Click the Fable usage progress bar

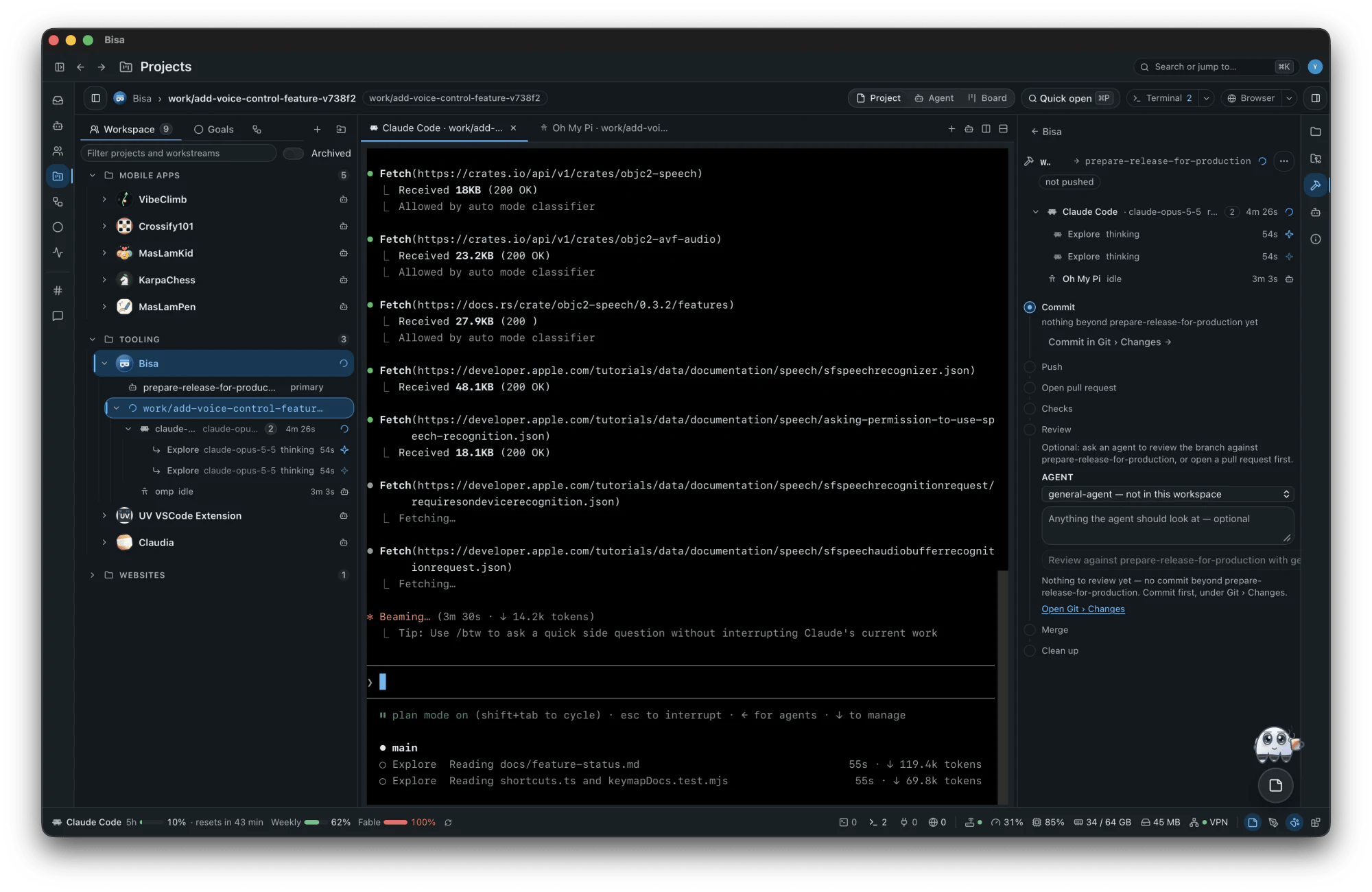point(396,823)
